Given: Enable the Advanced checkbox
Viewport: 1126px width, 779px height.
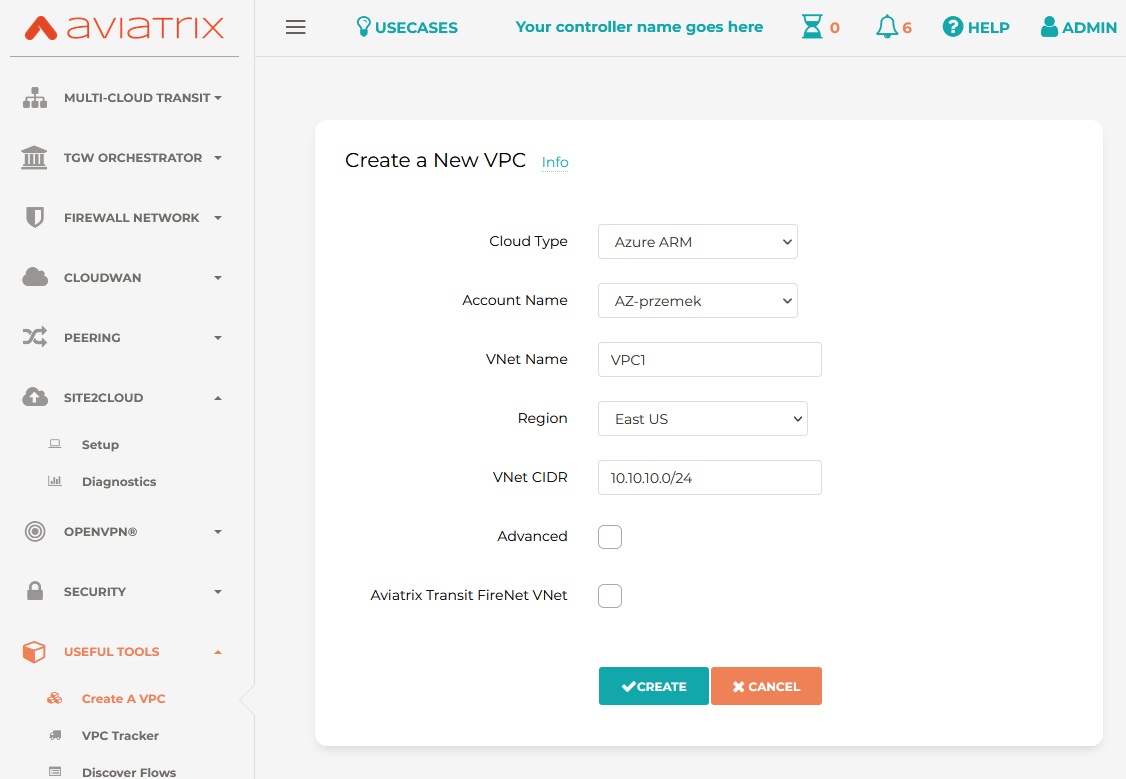Looking at the screenshot, I should 610,536.
